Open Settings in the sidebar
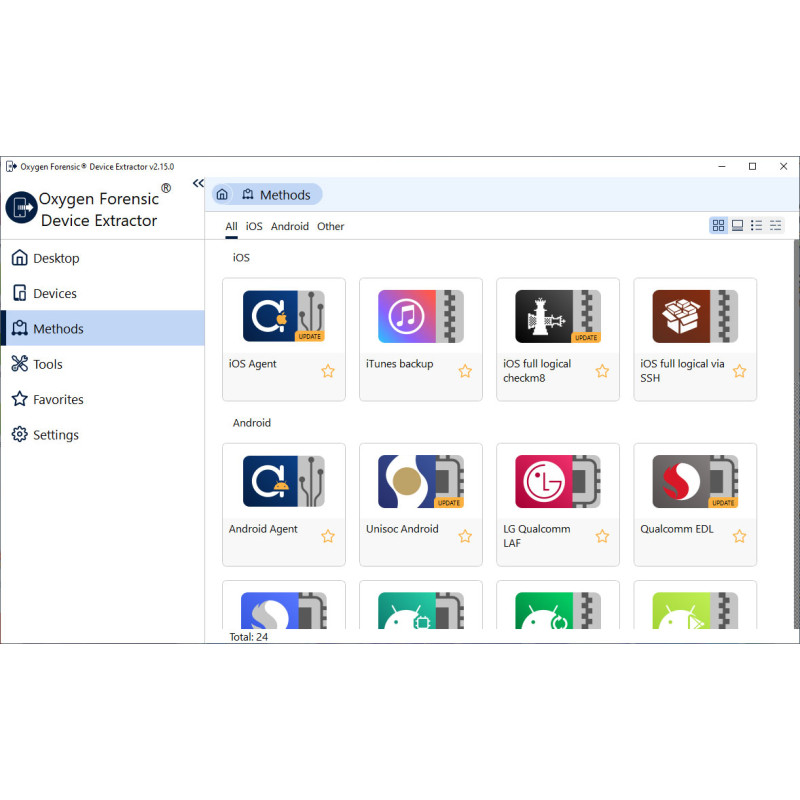800x800 pixels. [102, 435]
